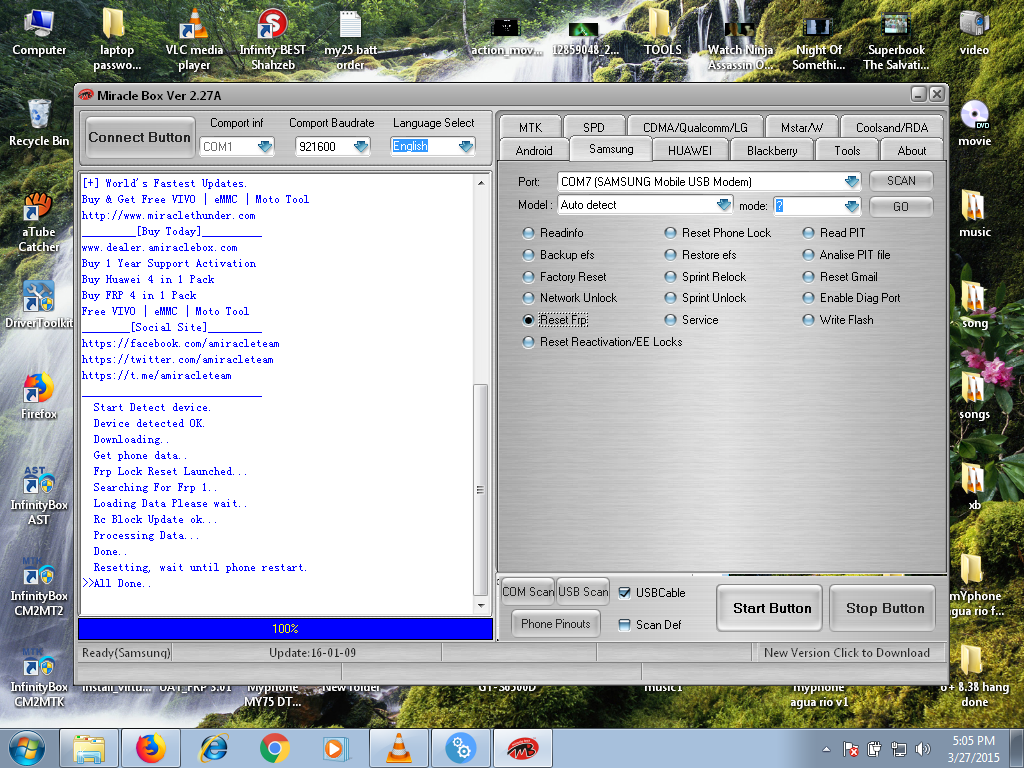Expand the Comport Baudrate dropdown
The image size is (1024, 768).
(x=361, y=147)
